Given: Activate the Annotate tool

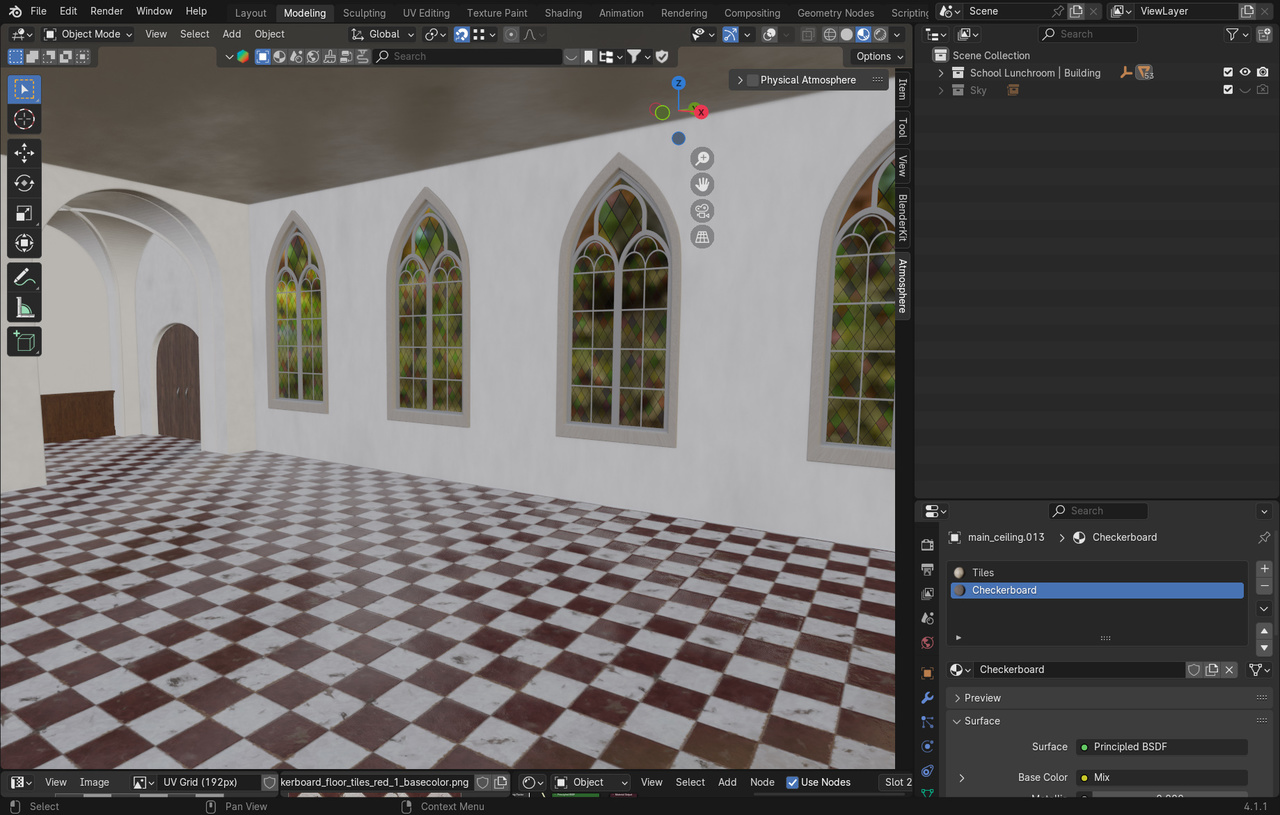Looking at the screenshot, I should tap(24, 278).
